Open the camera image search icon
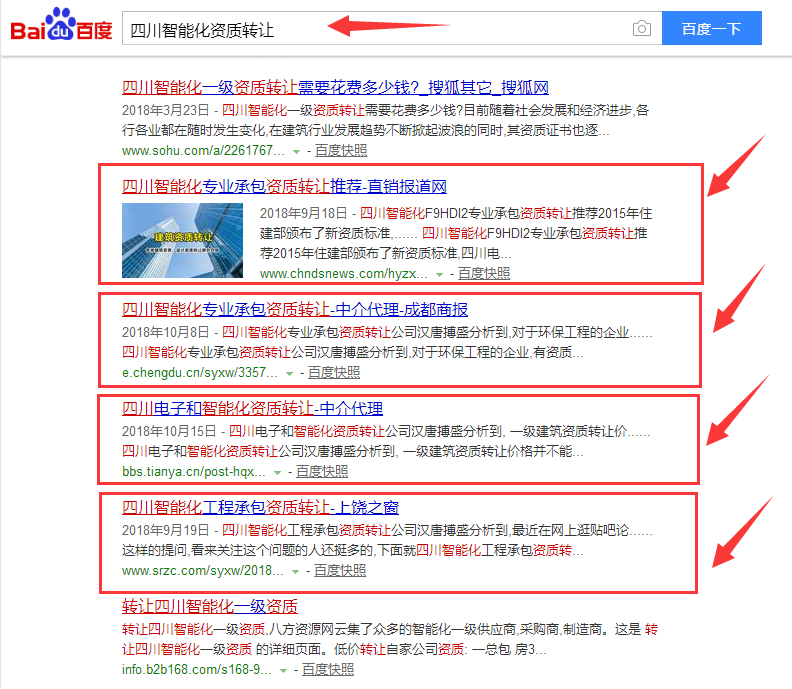The width and height of the screenshot is (792, 689). point(641,28)
